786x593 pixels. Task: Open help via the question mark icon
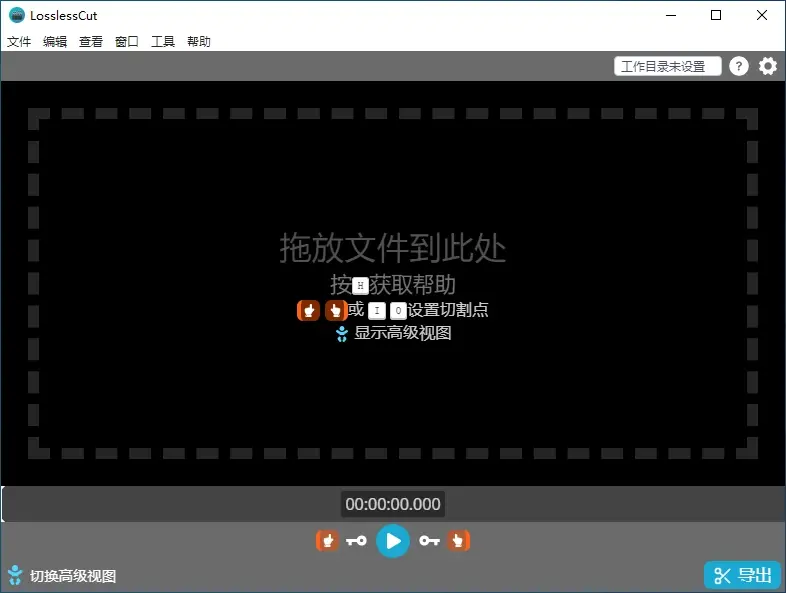pos(739,66)
